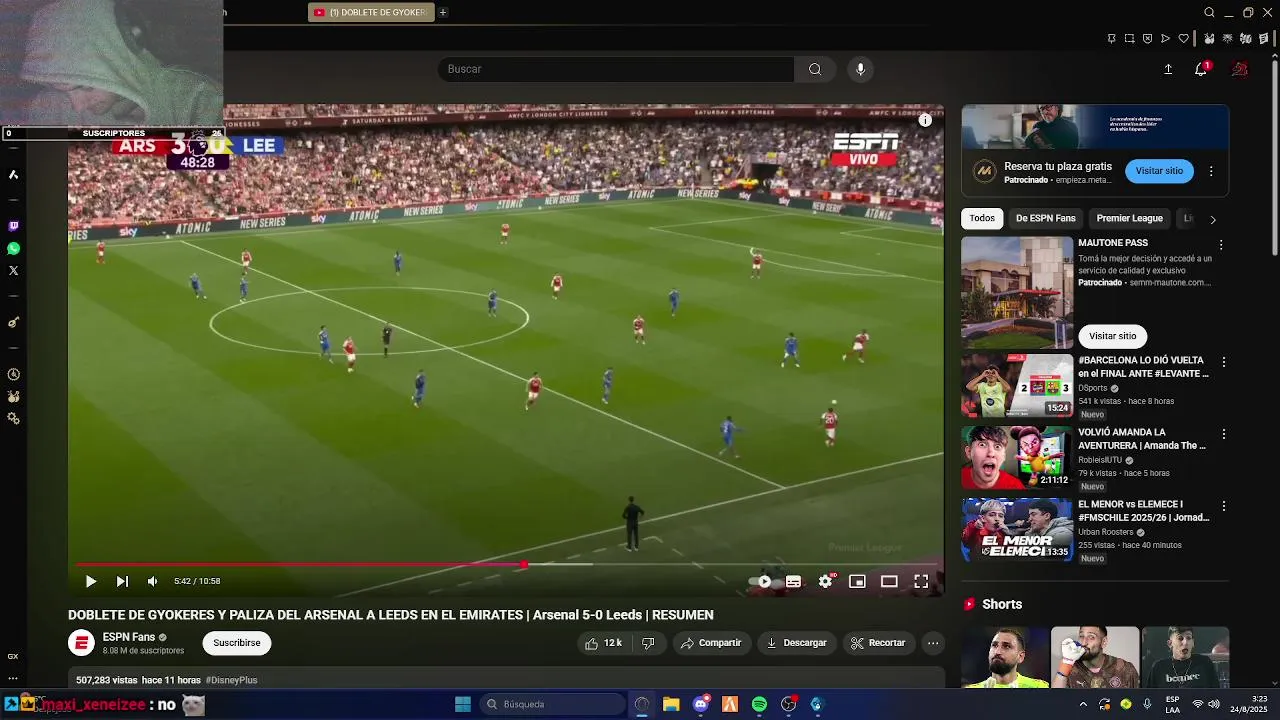The image size is (1280, 720).
Task: Open video player settings gear
Action: [x=825, y=581]
